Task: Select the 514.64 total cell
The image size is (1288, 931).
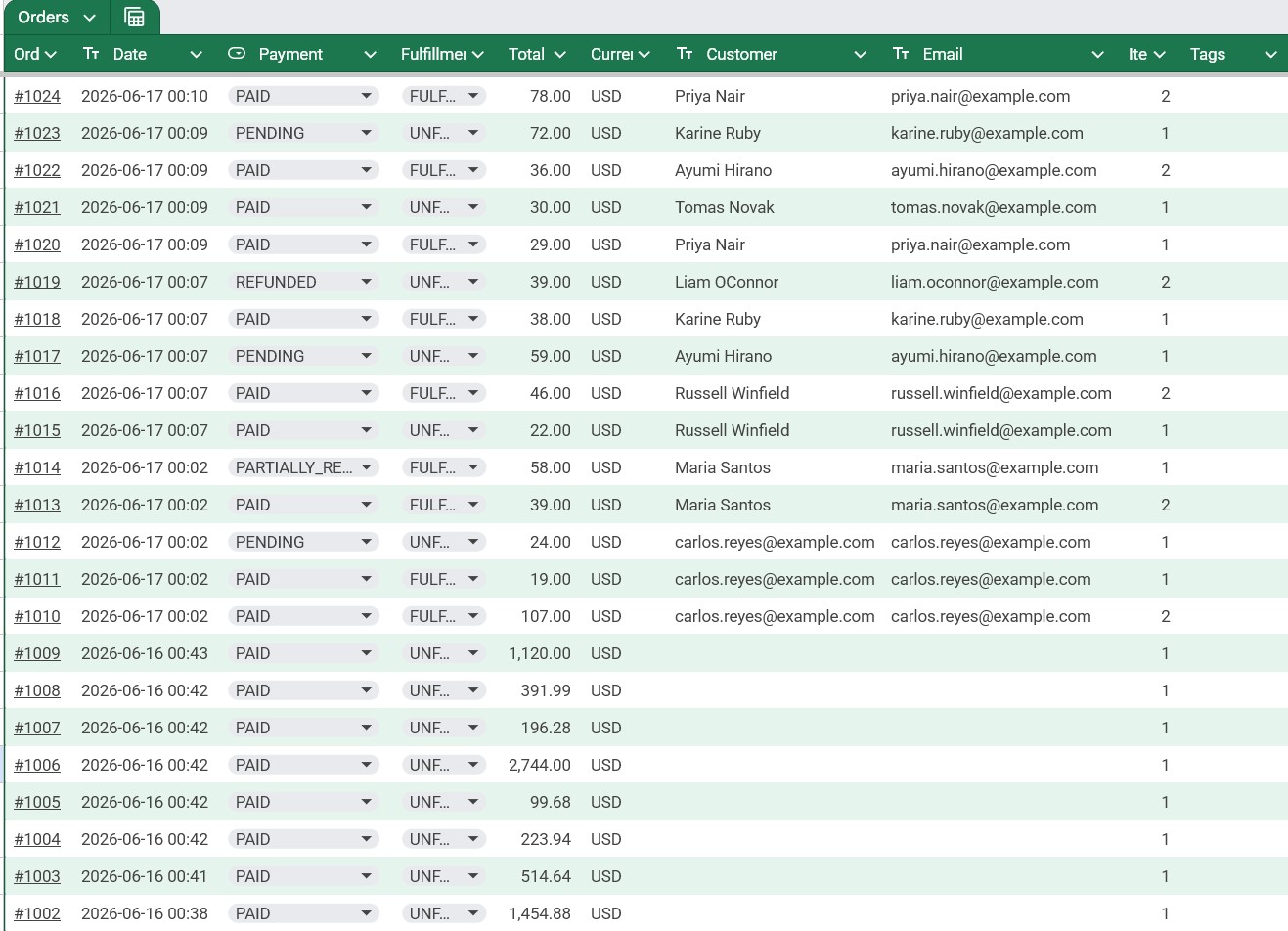Action: [546, 876]
